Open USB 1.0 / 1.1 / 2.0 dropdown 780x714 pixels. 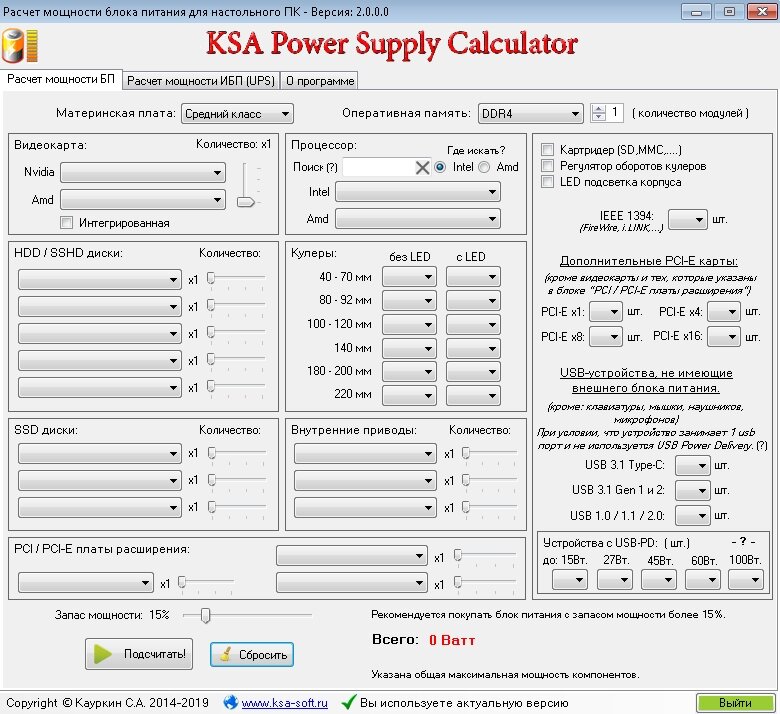pos(692,515)
